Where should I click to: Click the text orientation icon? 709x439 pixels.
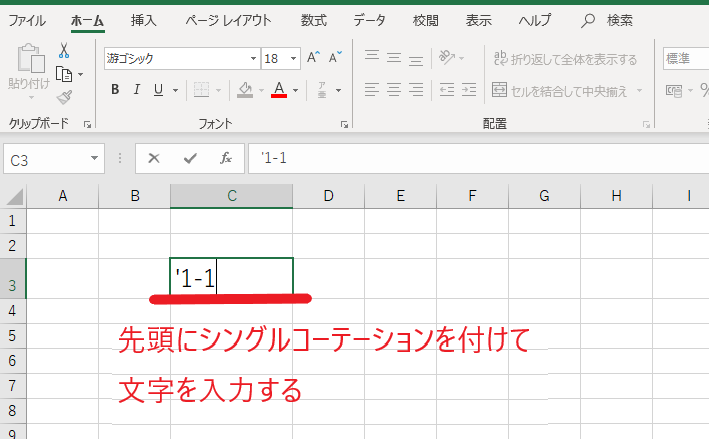(x=447, y=57)
